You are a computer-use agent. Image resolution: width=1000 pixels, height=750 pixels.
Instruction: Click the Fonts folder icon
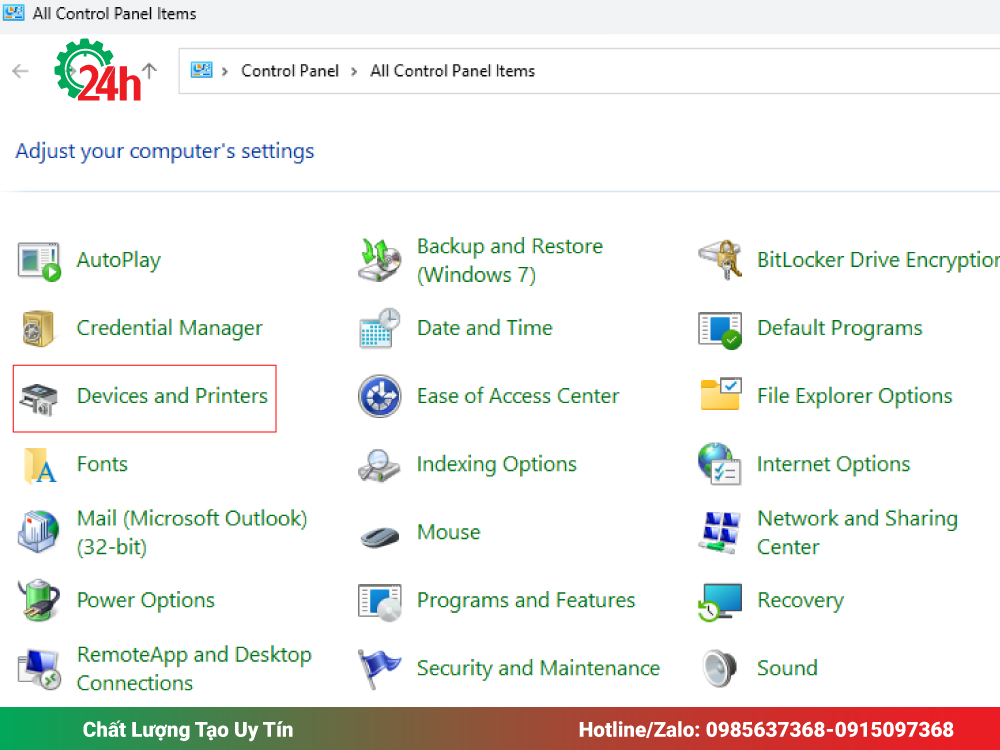coord(40,466)
